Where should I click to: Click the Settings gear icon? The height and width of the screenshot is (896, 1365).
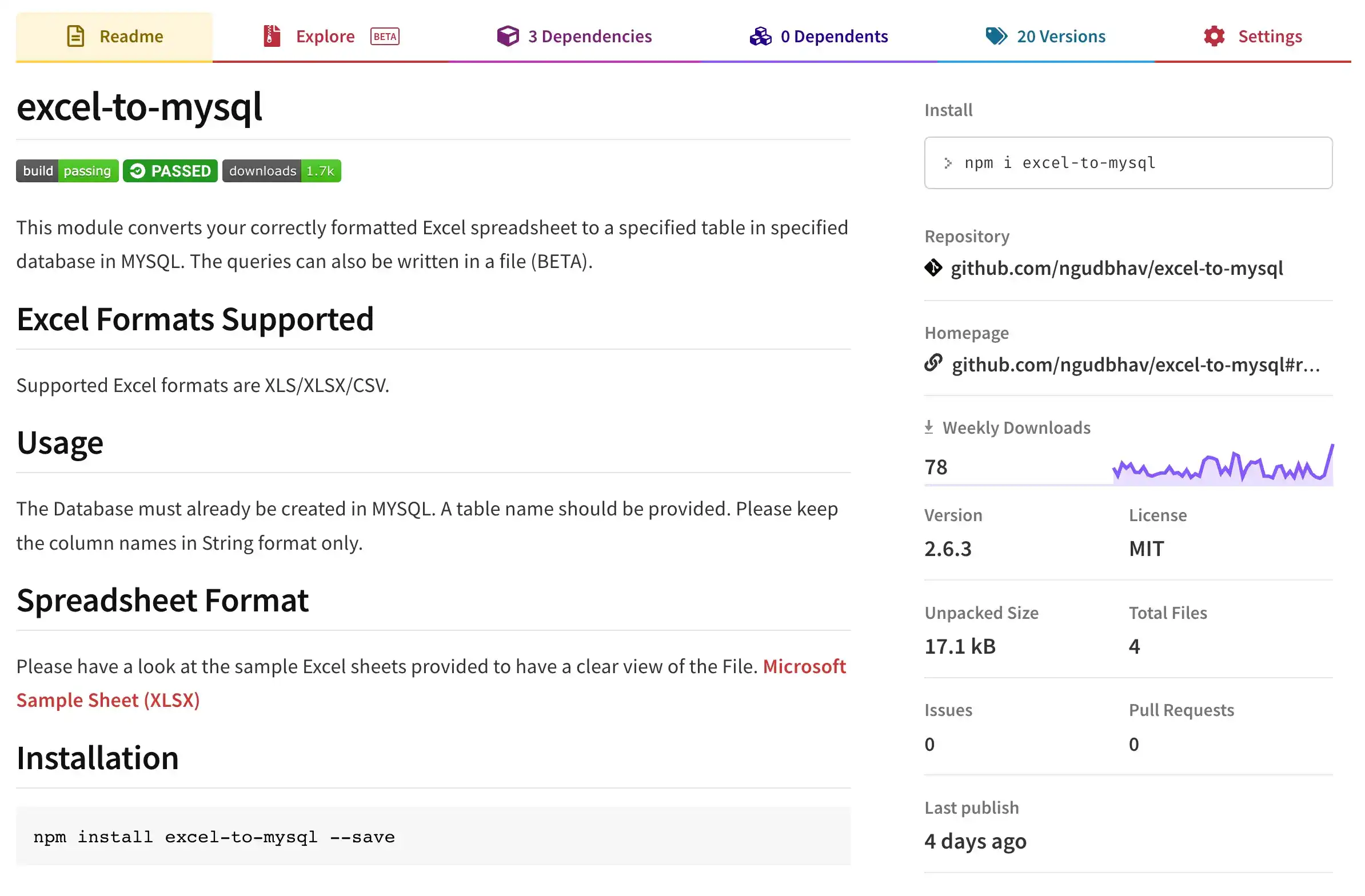1214,35
